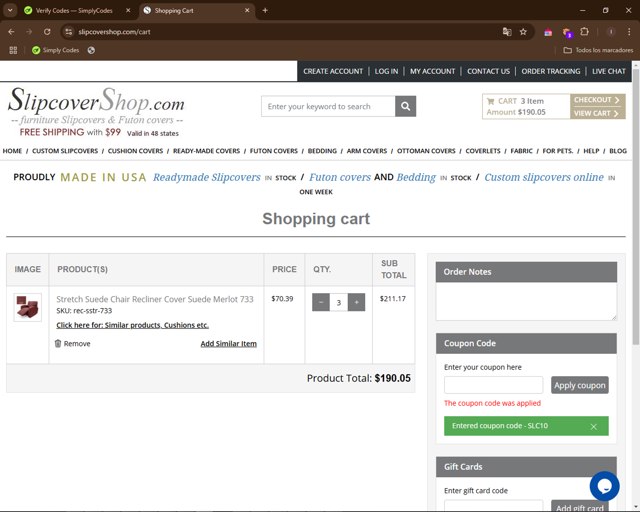Open OTTOMAN COVERS menu
The width and height of the screenshot is (640, 512).
(x=426, y=151)
